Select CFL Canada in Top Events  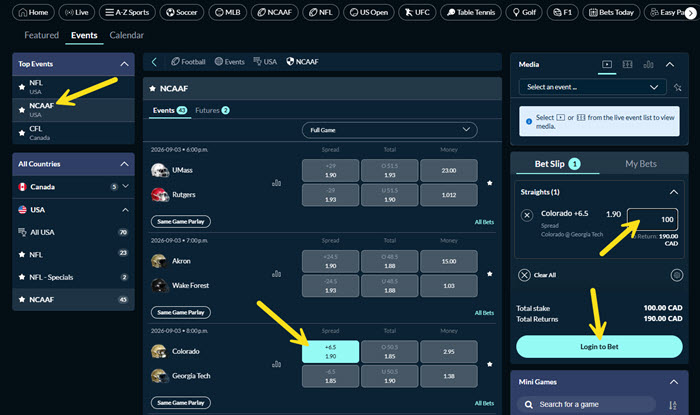[74, 133]
